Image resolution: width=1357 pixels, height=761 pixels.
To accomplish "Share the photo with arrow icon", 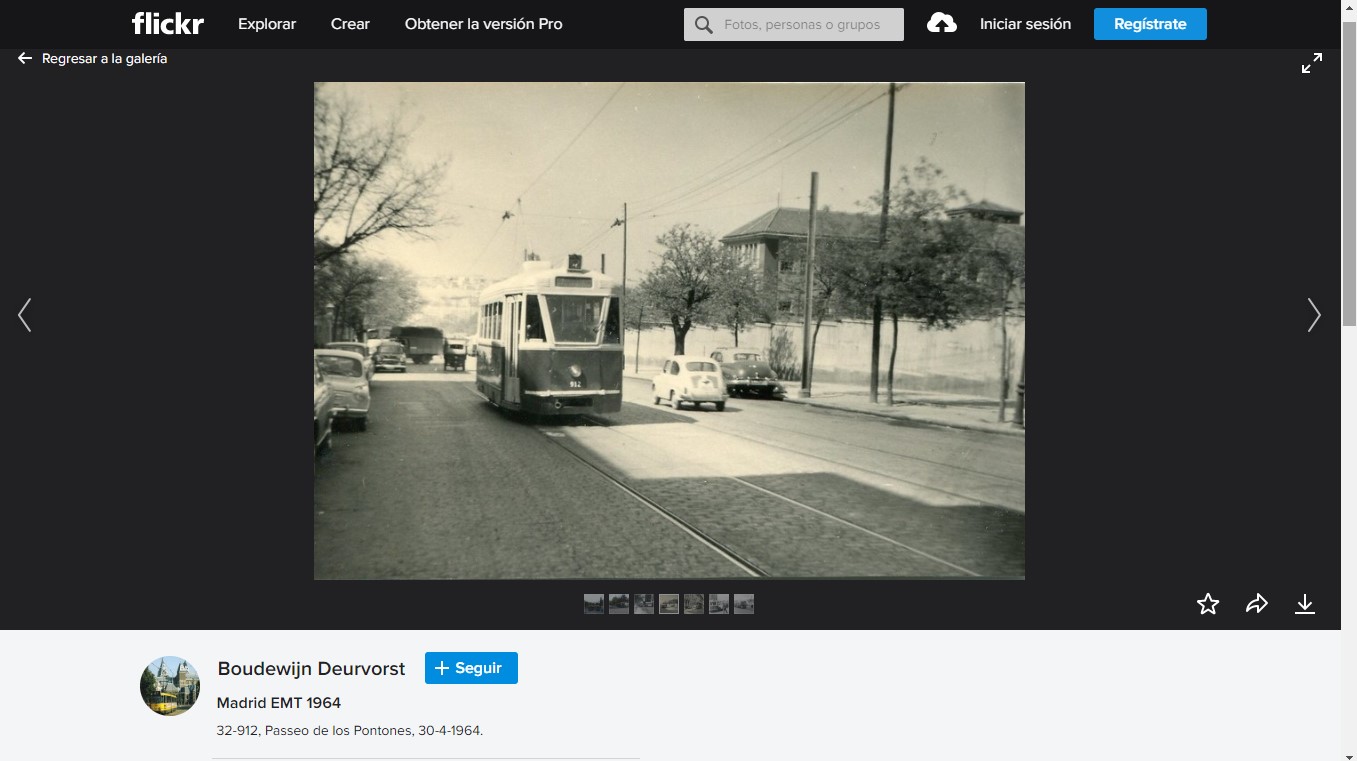I will pos(1257,604).
